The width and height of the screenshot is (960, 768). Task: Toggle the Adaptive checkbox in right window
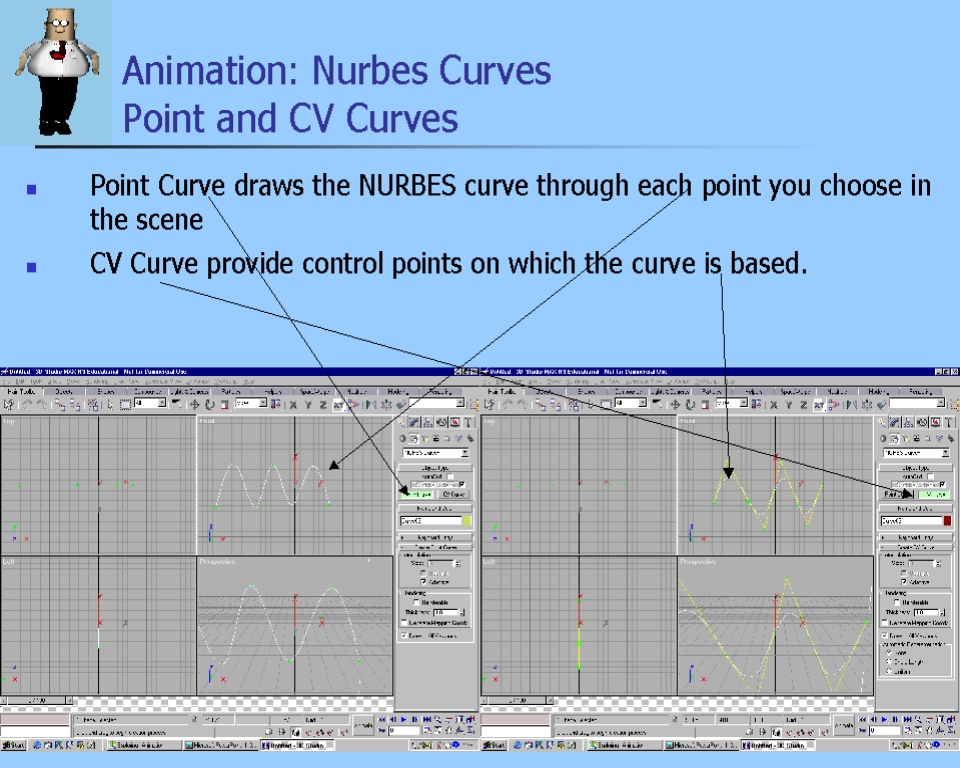coord(904,581)
